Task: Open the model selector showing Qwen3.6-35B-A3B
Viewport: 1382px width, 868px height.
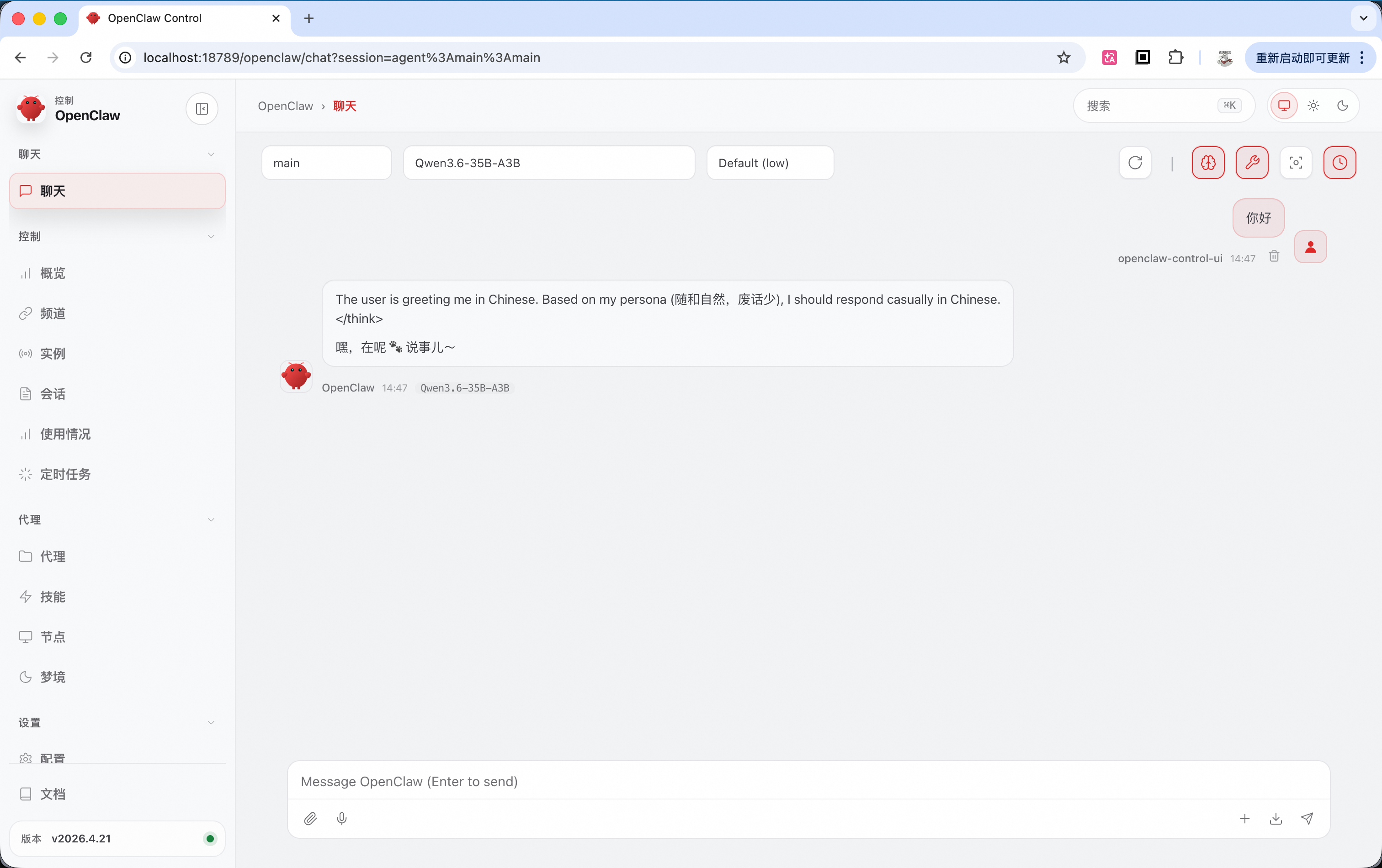Action: coord(549,163)
